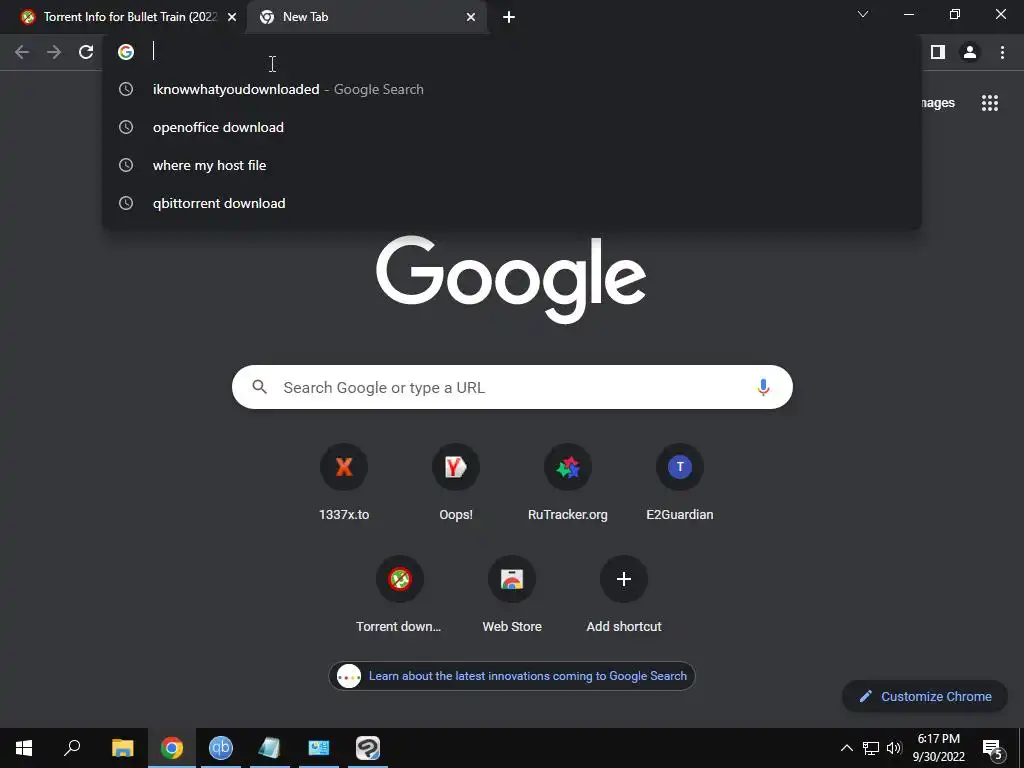Image resolution: width=1024 pixels, height=768 pixels.
Task: Open the Torrent down... shortcut
Action: (x=399, y=594)
